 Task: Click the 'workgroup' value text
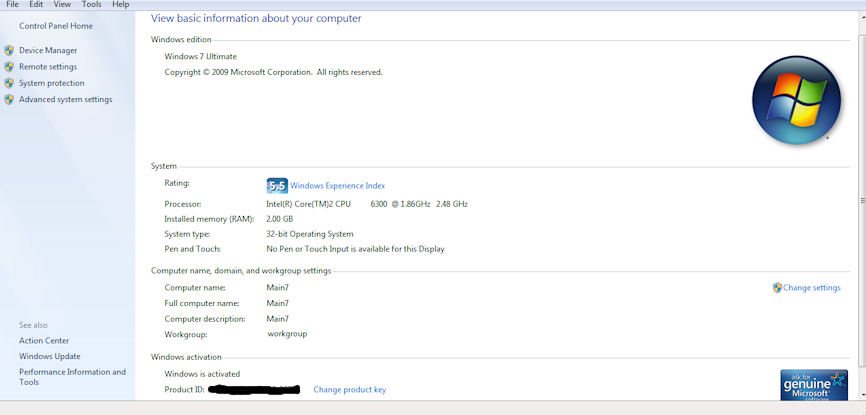pos(287,334)
